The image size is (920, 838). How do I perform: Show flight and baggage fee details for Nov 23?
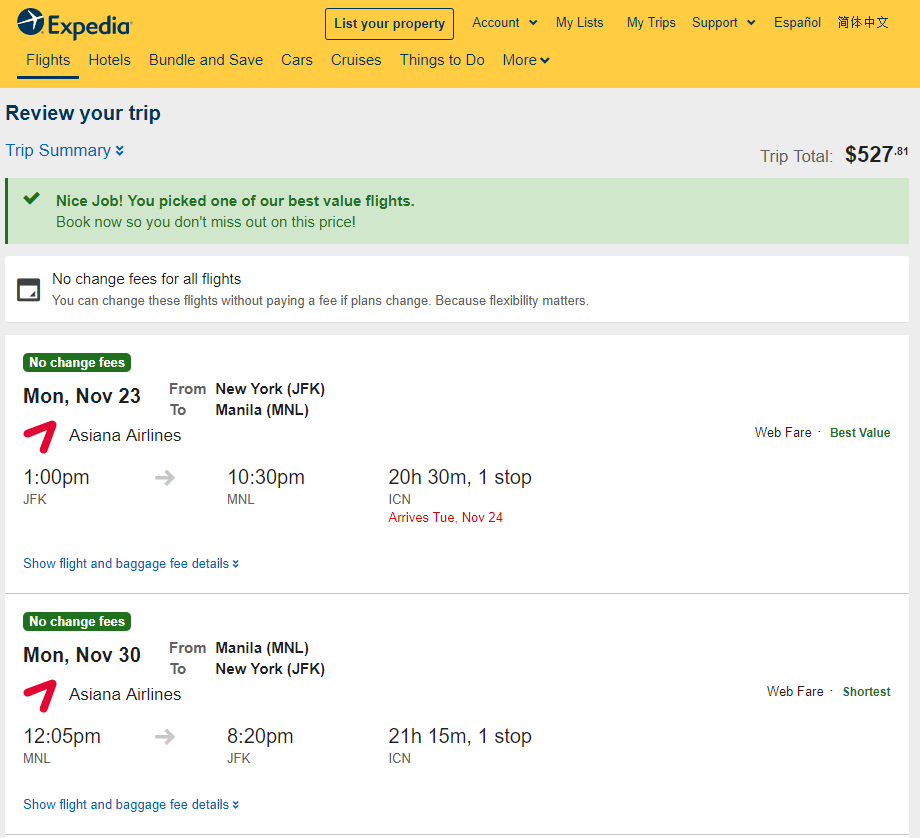[131, 564]
